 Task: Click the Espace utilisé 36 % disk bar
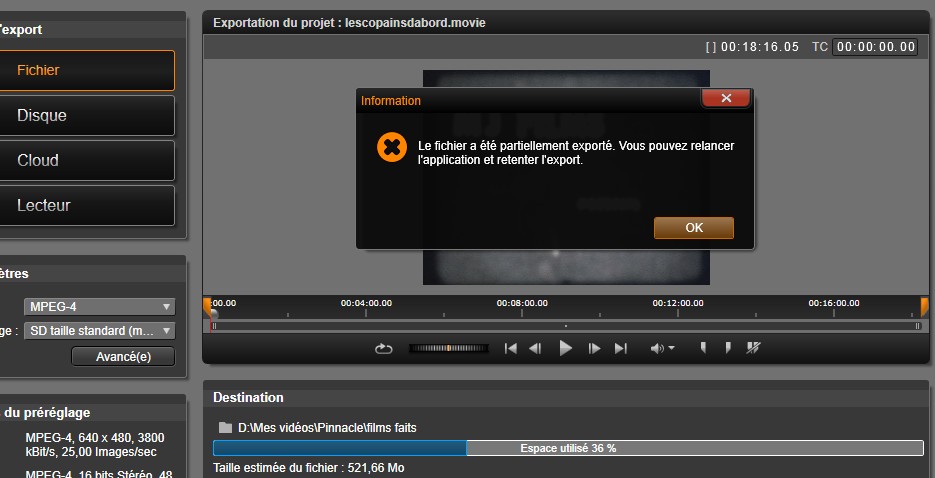pyautogui.click(x=568, y=448)
